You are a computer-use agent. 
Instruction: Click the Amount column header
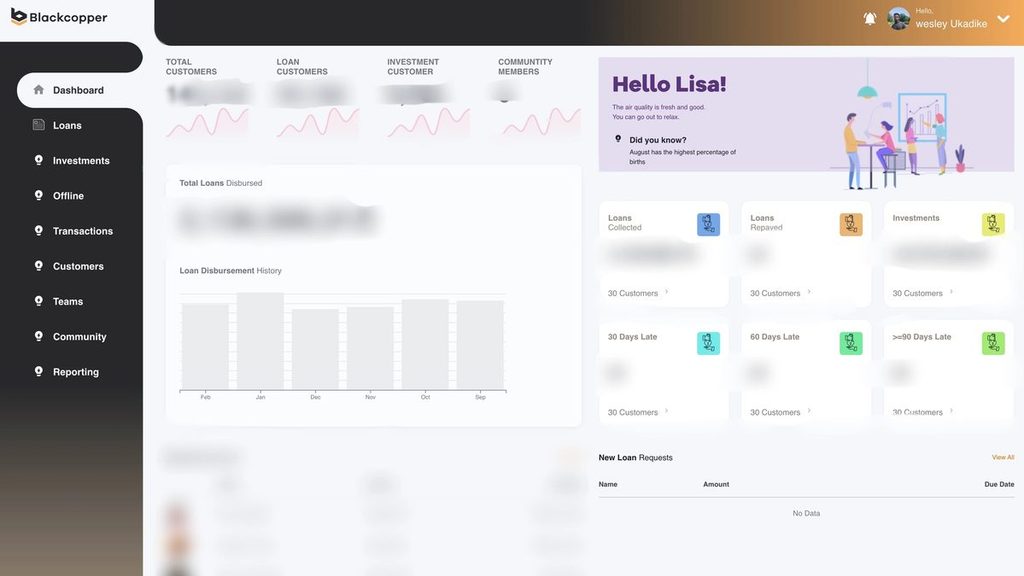pos(716,484)
